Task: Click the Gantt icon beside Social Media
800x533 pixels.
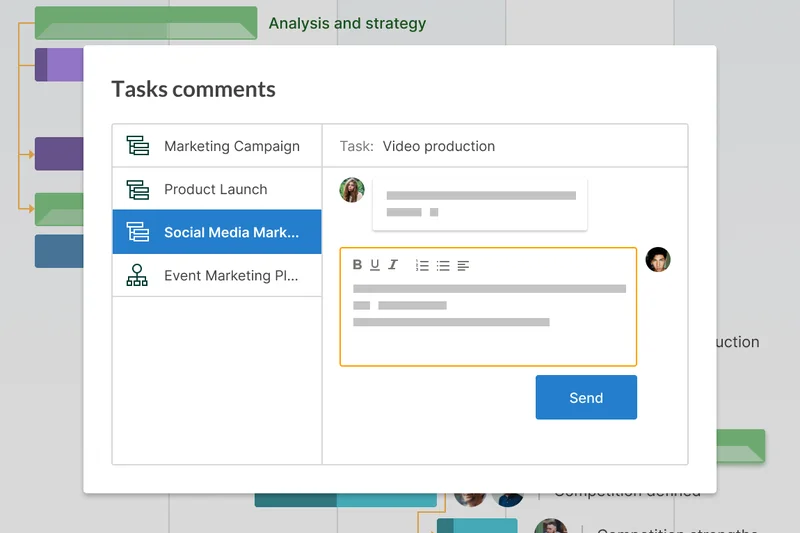Action: click(137, 233)
